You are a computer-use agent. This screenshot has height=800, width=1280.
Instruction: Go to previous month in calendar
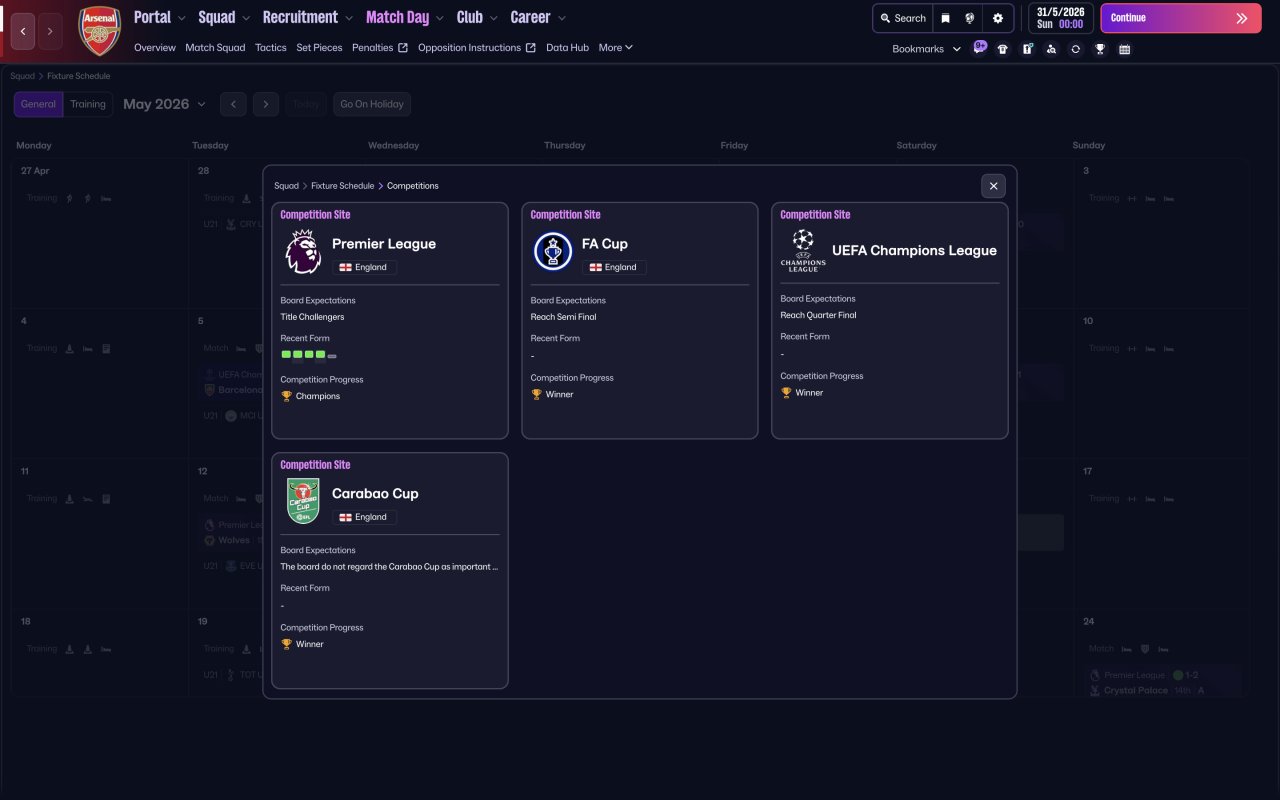pyautogui.click(x=233, y=104)
